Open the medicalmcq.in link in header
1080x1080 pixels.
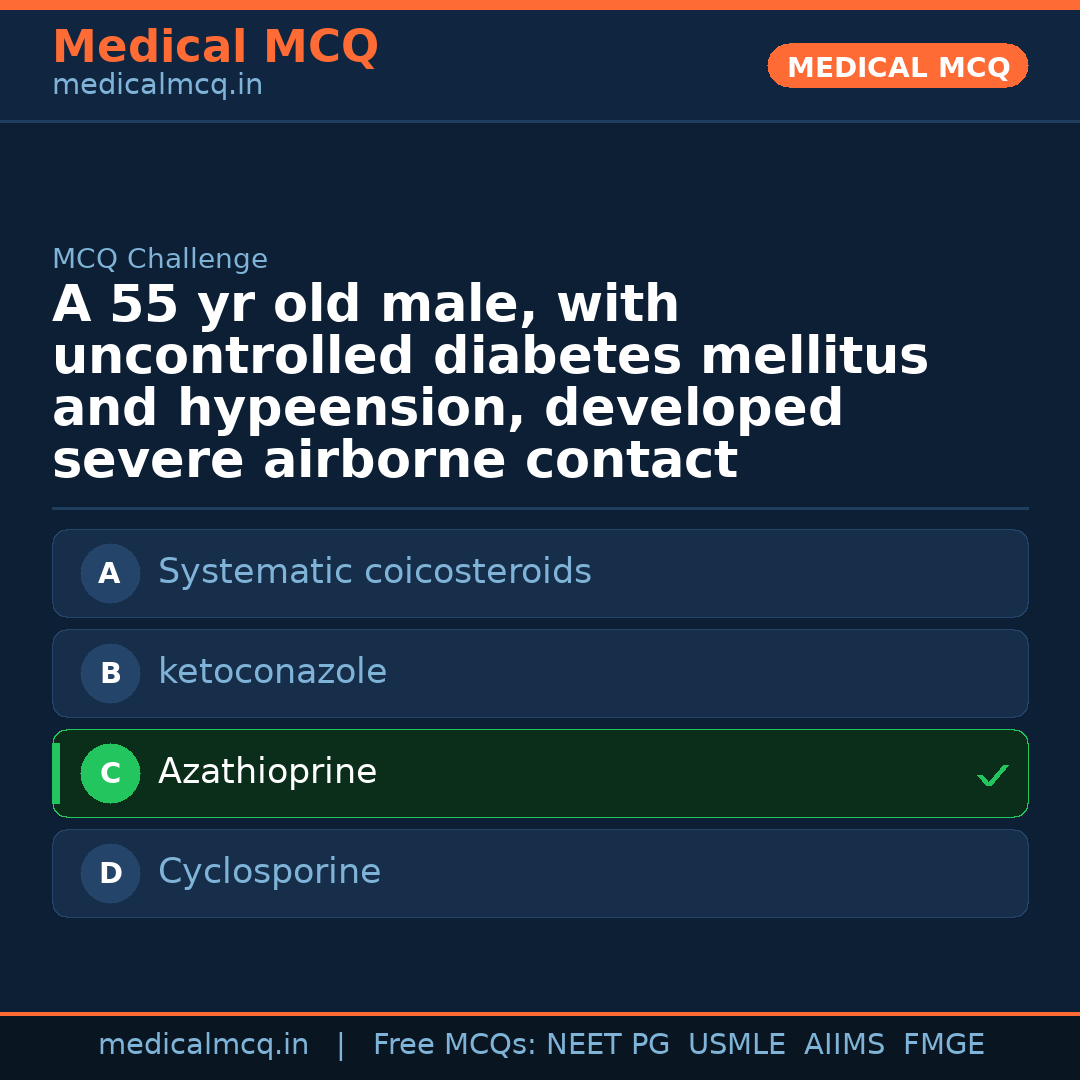pos(157,86)
